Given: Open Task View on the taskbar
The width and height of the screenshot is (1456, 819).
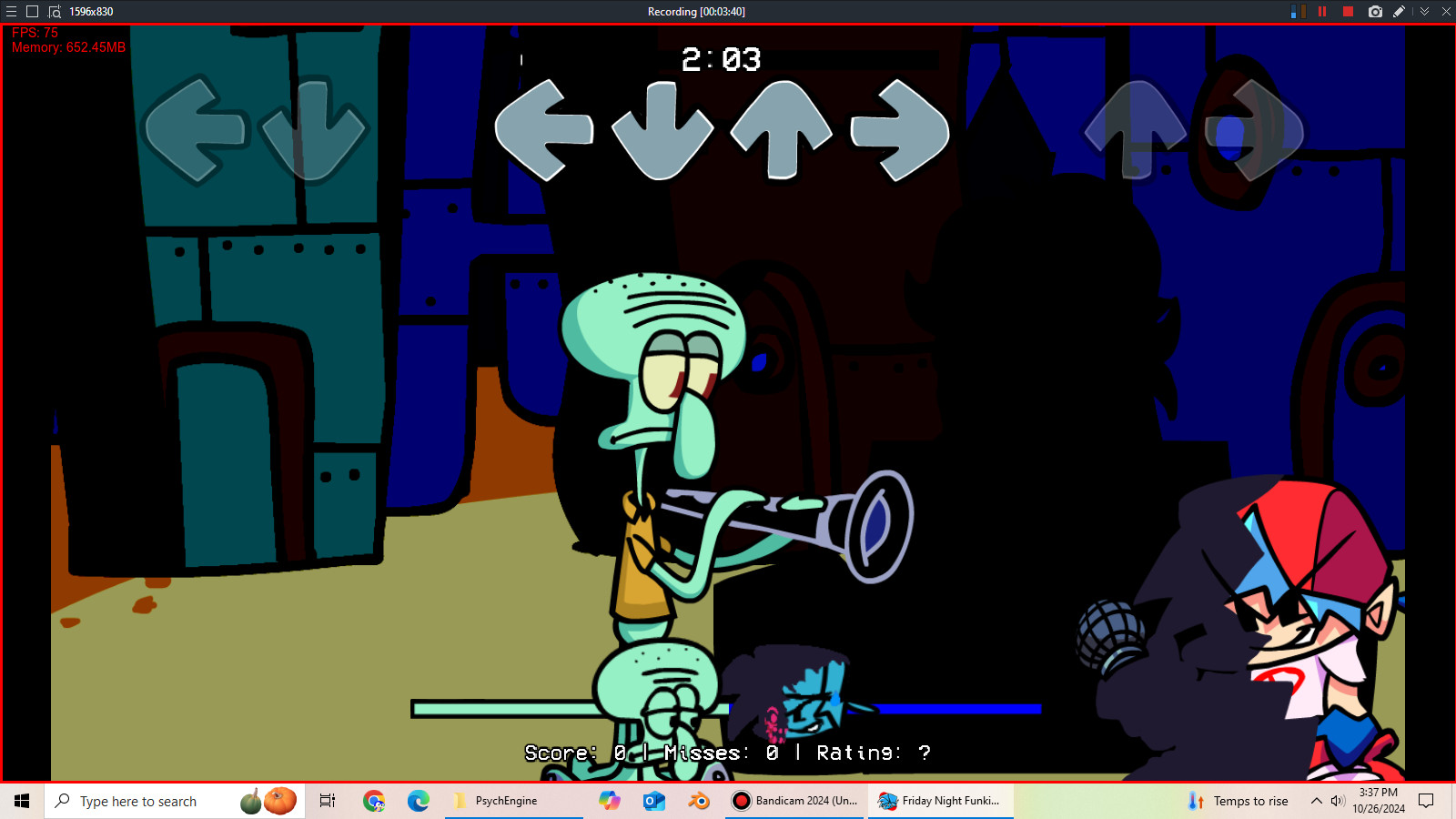Looking at the screenshot, I should 328,801.
